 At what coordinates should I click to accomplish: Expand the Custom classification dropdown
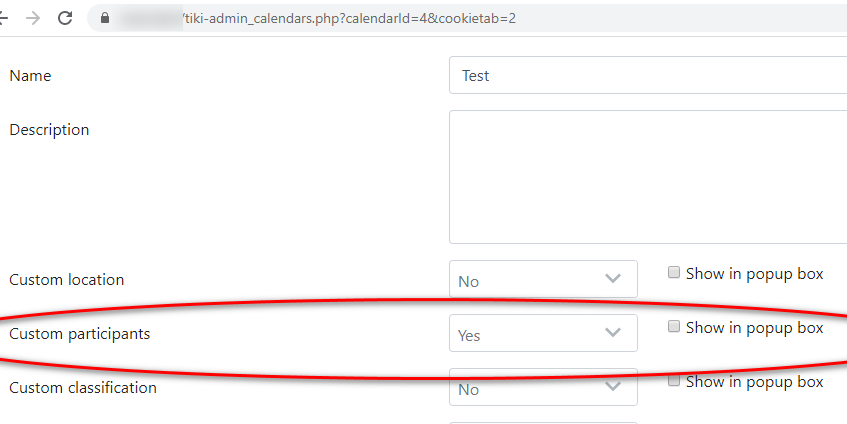pos(543,387)
